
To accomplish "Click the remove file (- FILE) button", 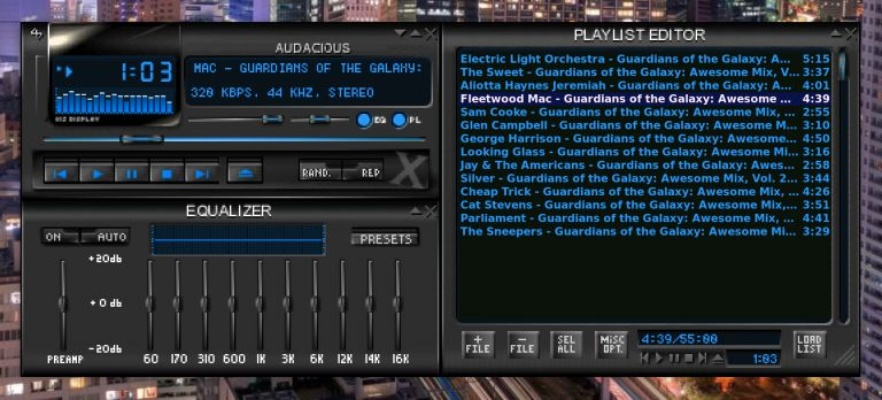I will 522,345.
